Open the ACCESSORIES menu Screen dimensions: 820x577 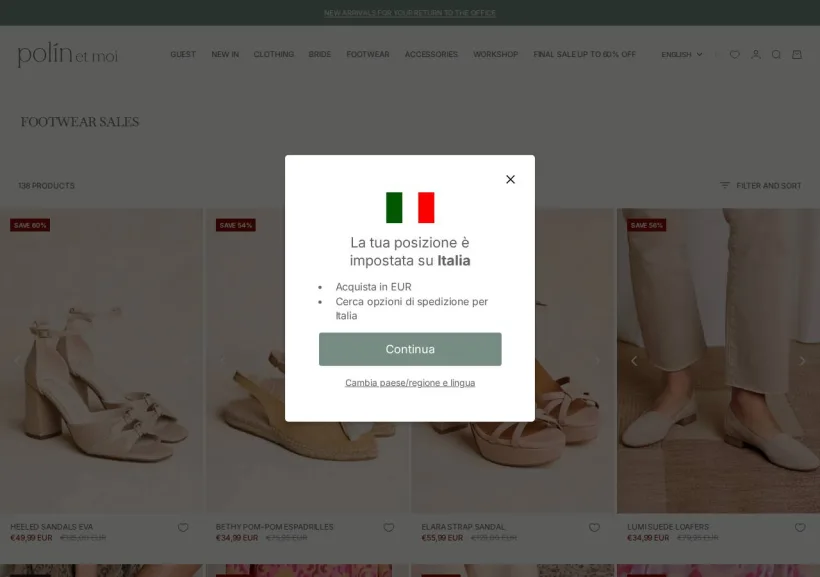[431, 54]
